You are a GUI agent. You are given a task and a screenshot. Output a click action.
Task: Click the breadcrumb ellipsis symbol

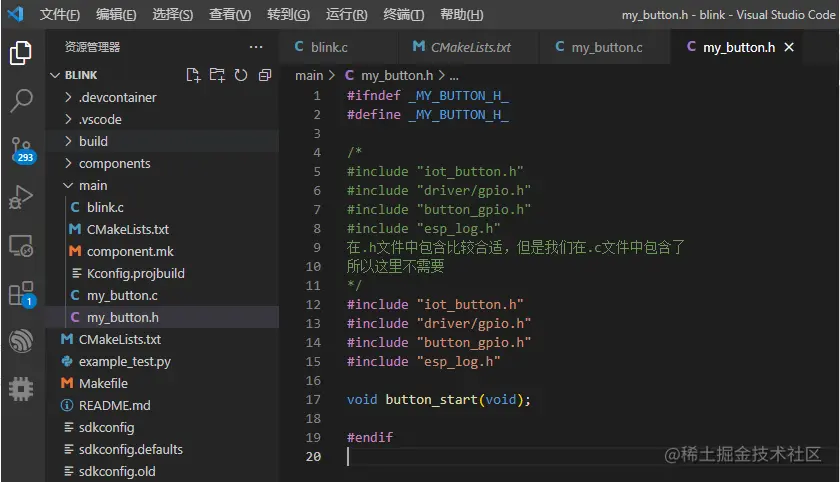tap(454, 76)
